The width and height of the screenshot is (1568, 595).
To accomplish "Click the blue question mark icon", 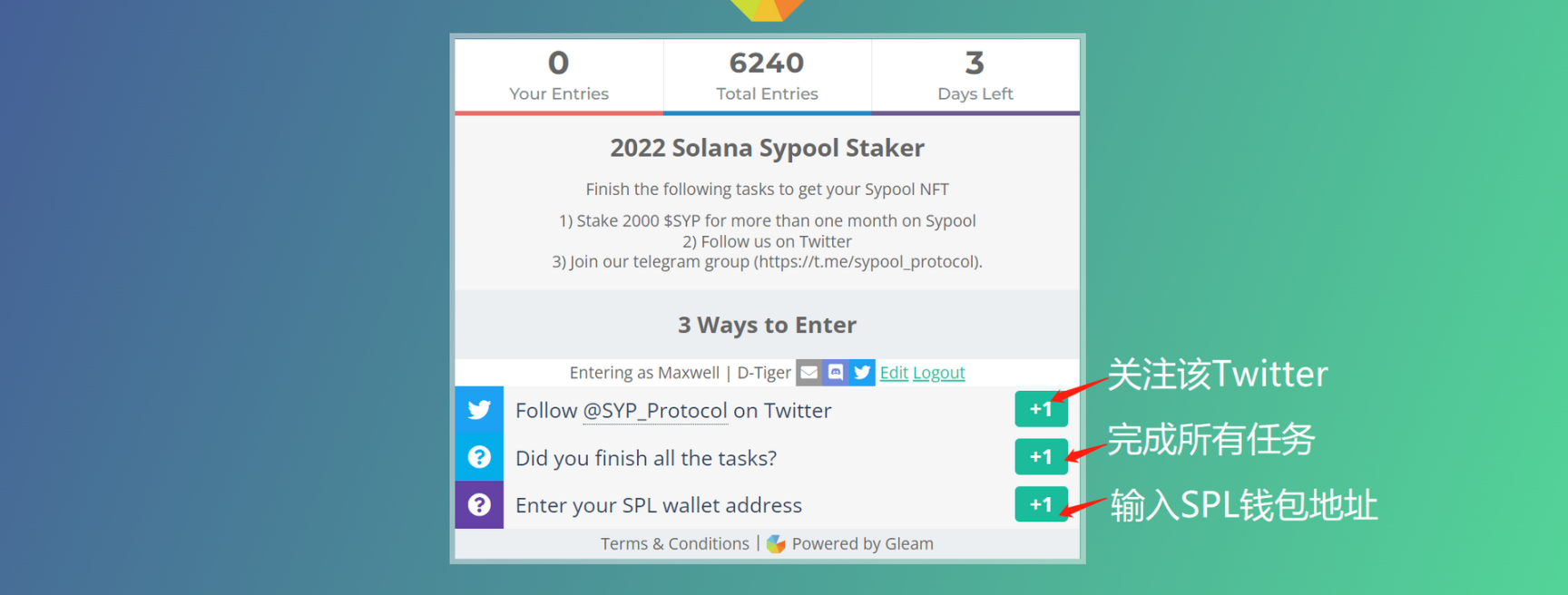I will (x=479, y=457).
